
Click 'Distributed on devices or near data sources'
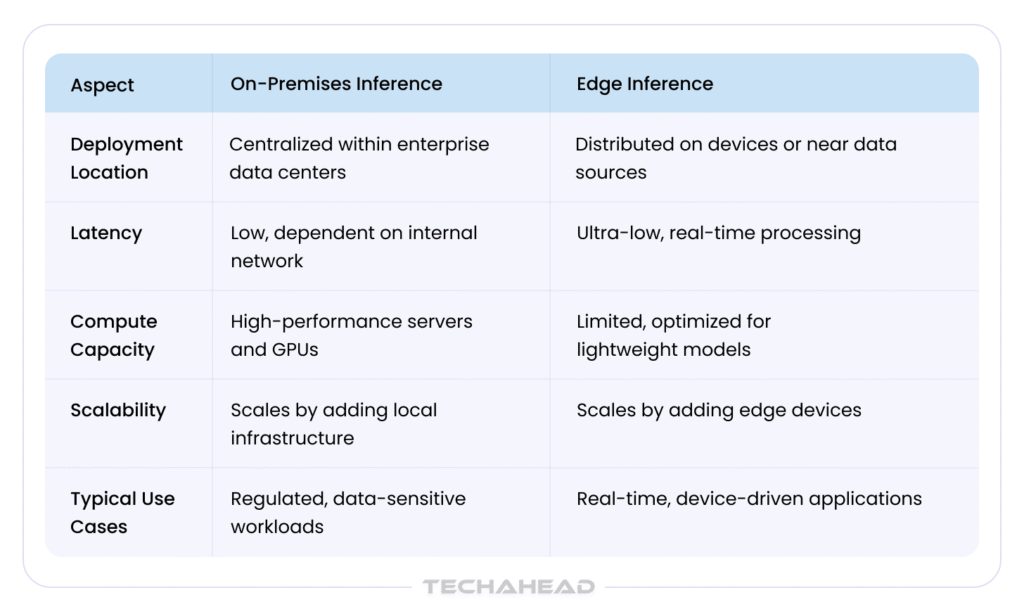pos(735,158)
